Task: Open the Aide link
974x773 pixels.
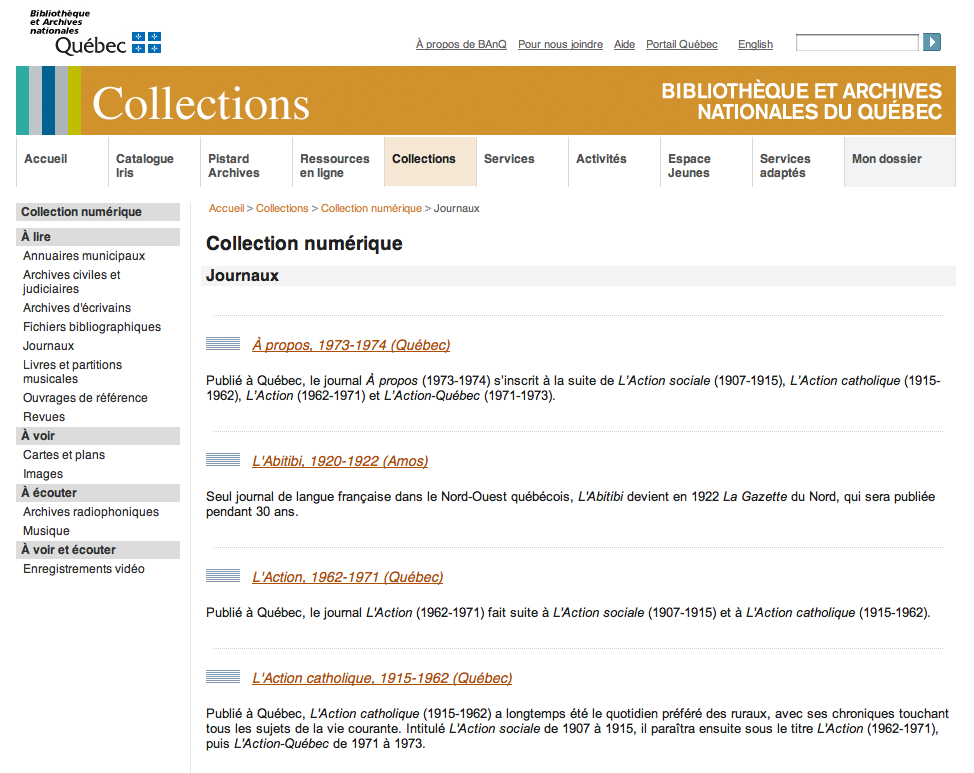Action: [624, 44]
